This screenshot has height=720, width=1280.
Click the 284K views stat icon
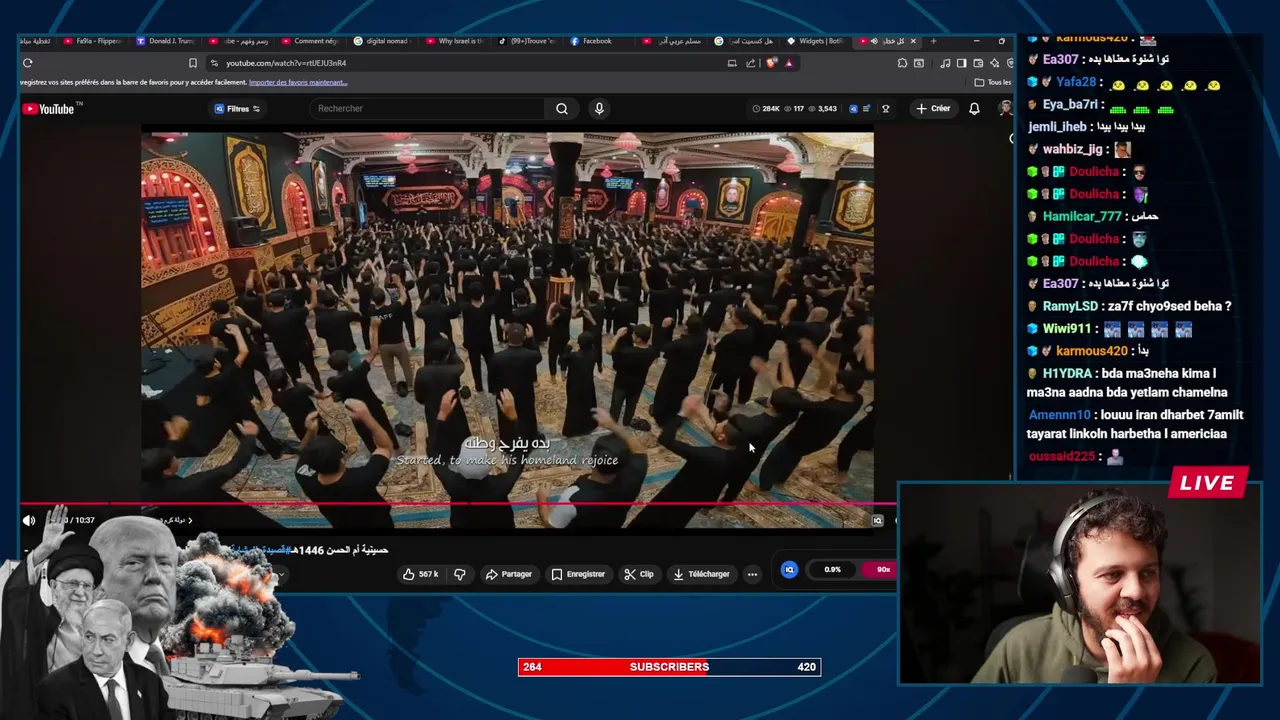tap(766, 108)
